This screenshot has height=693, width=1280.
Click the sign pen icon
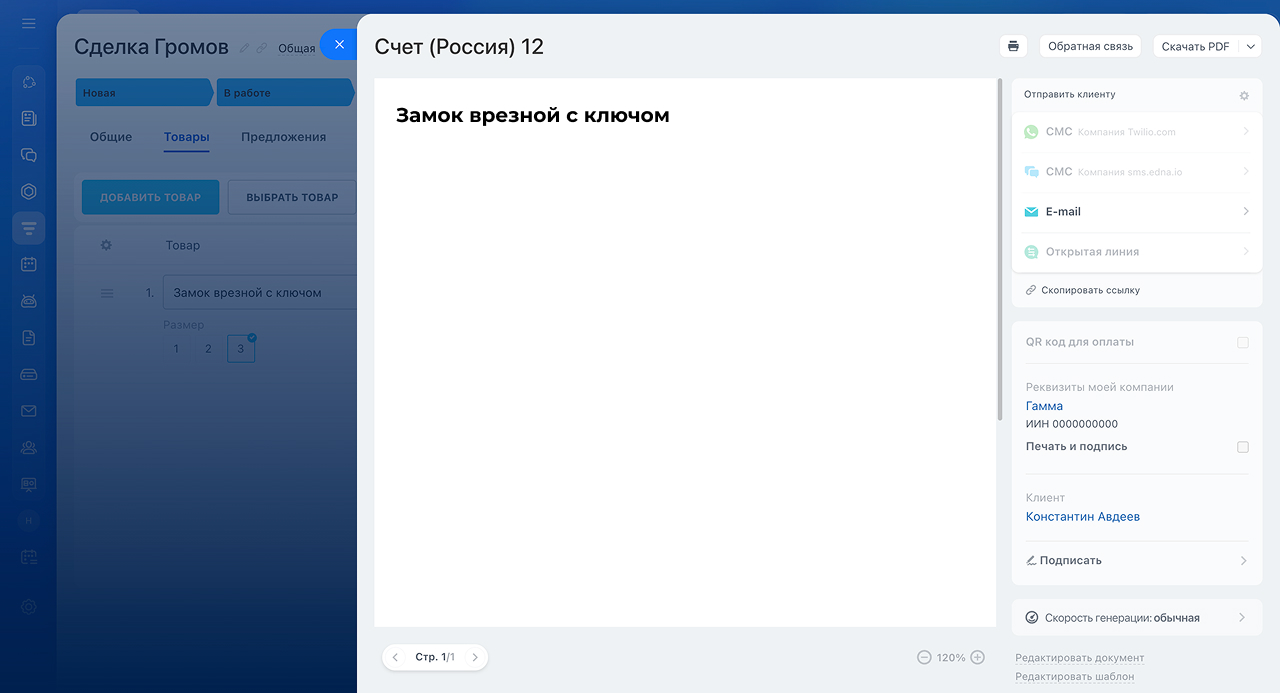[1031, 560]
